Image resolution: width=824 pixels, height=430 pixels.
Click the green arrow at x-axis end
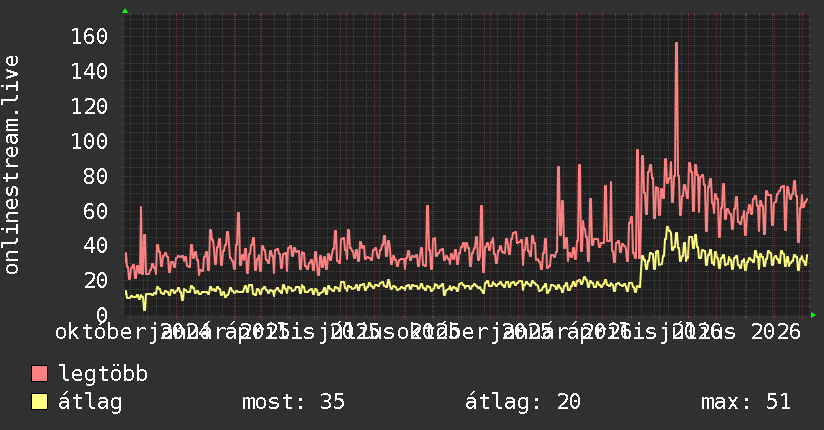tap(813, 315)
